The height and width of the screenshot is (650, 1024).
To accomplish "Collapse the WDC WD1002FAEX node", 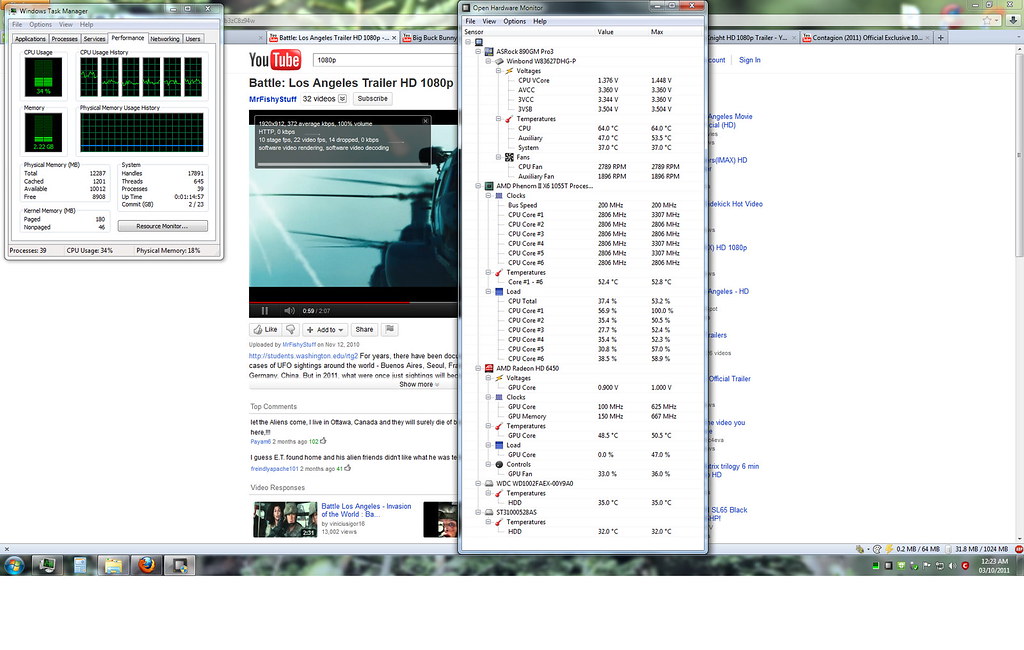I will [478, 483].
